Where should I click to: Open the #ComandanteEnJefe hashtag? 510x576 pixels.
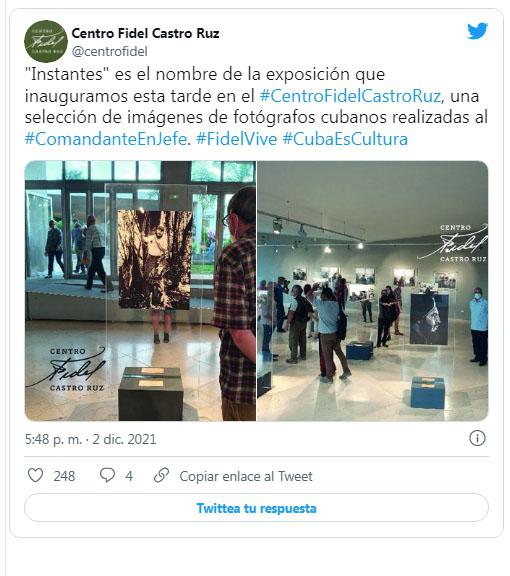pos(106,139)
